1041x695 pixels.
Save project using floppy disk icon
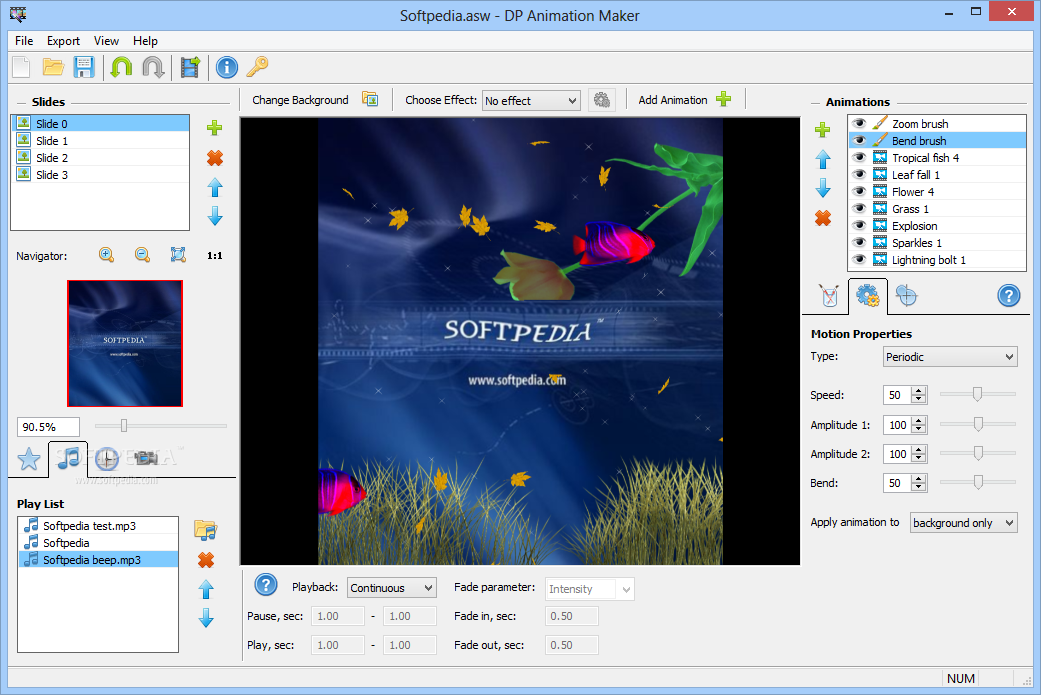84,67
